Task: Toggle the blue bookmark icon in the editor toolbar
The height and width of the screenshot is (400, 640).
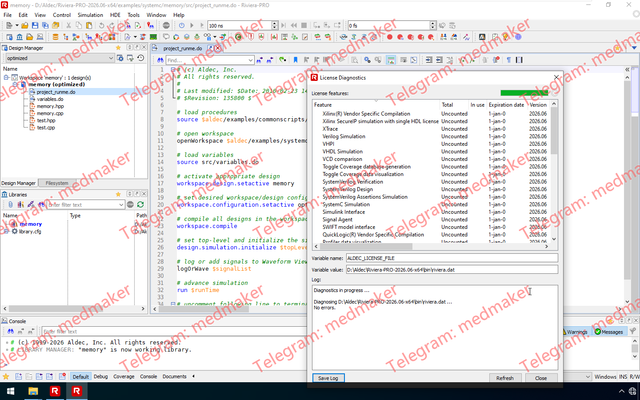Action: point(296,60)
